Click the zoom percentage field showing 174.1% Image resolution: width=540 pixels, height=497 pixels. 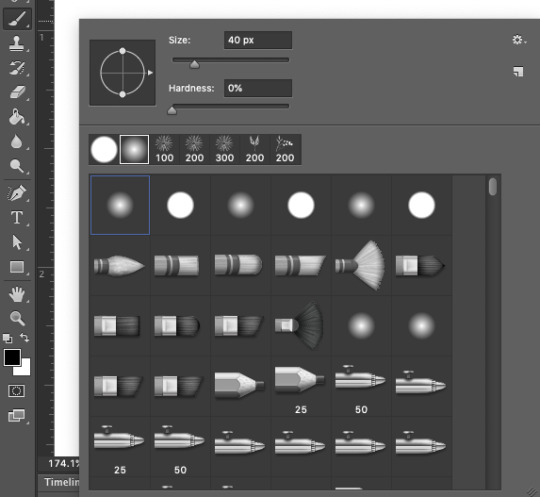(x=64, y=464)
